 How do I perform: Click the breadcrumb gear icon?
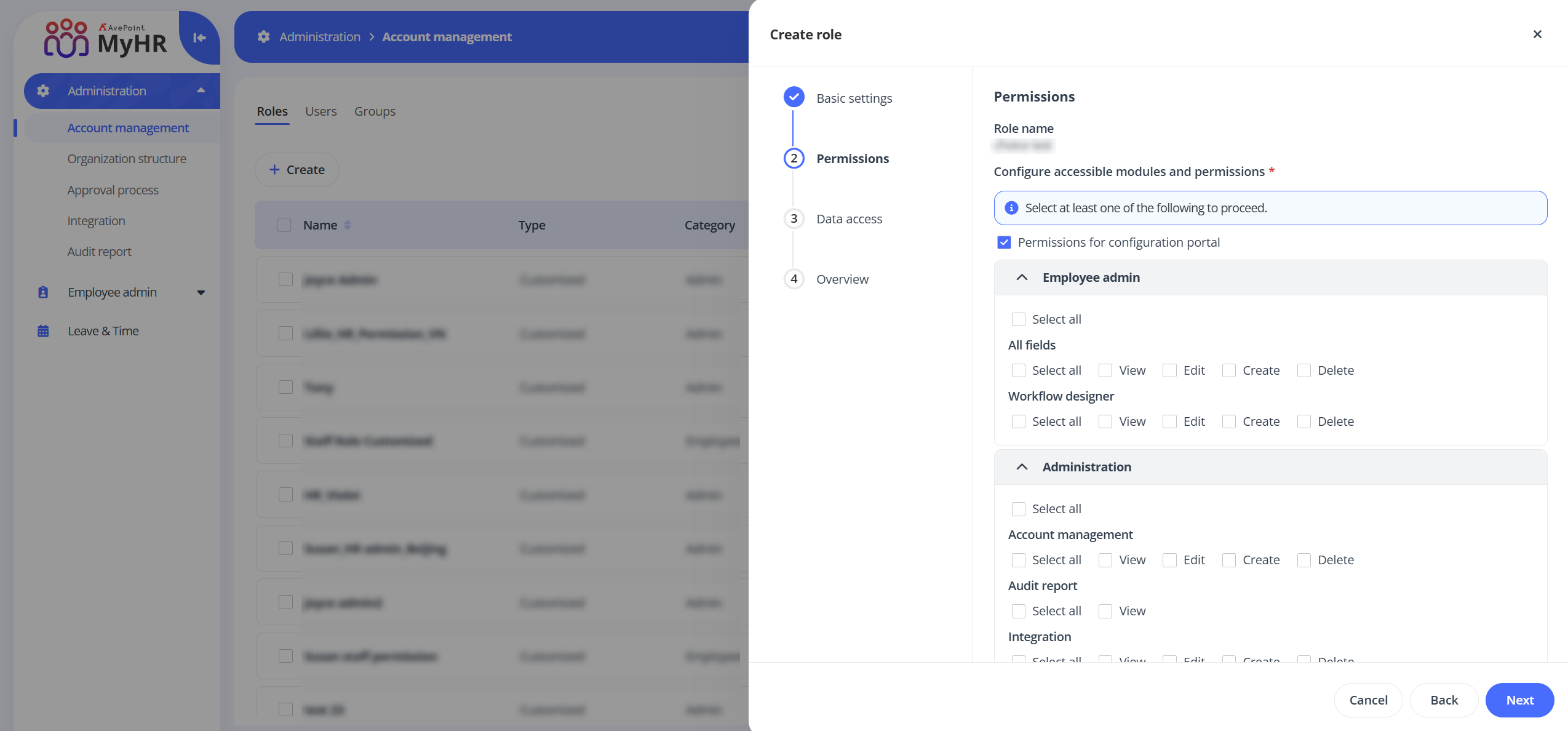pyautogui.click(x=264, y=37)
